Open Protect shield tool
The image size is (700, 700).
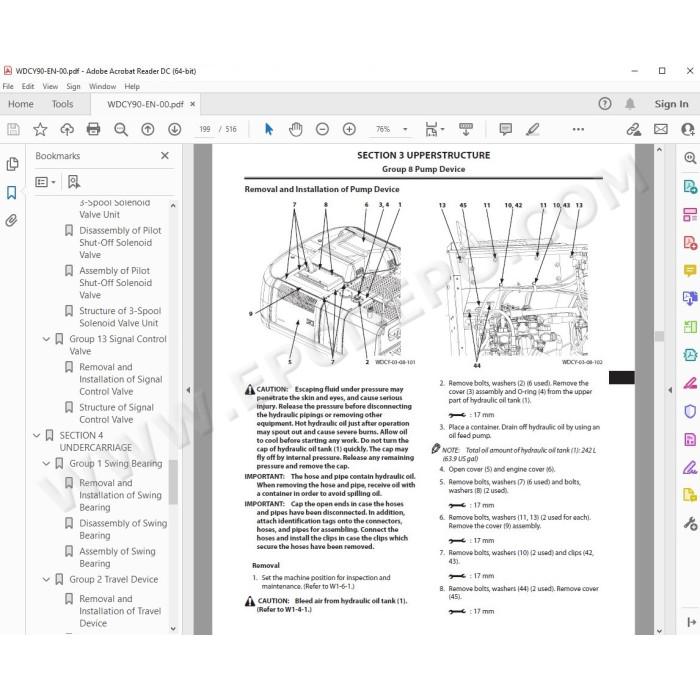click(x=690, y=411)
